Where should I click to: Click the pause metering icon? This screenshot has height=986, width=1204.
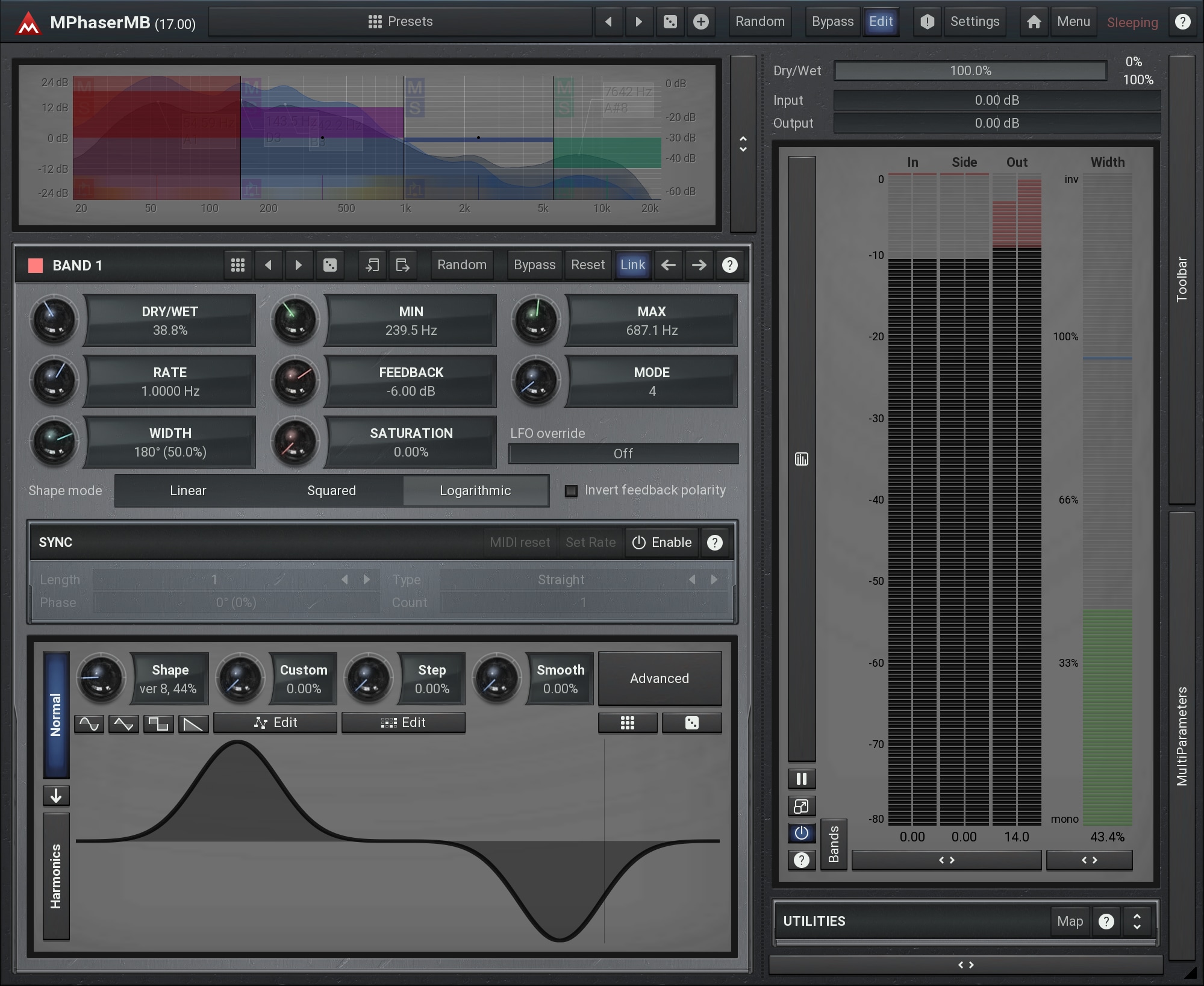(801, 779)
